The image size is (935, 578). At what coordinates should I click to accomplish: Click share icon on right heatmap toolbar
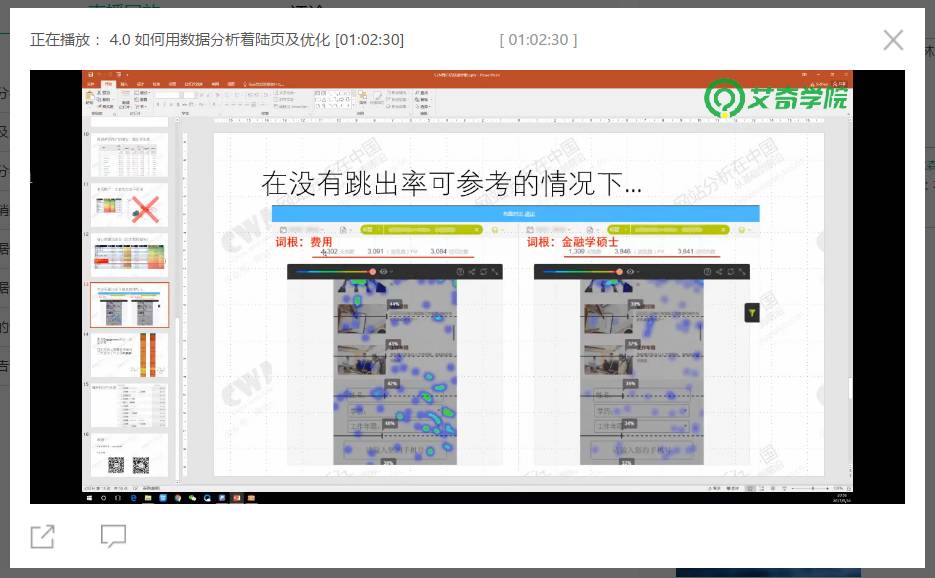(x=719, y=271)
